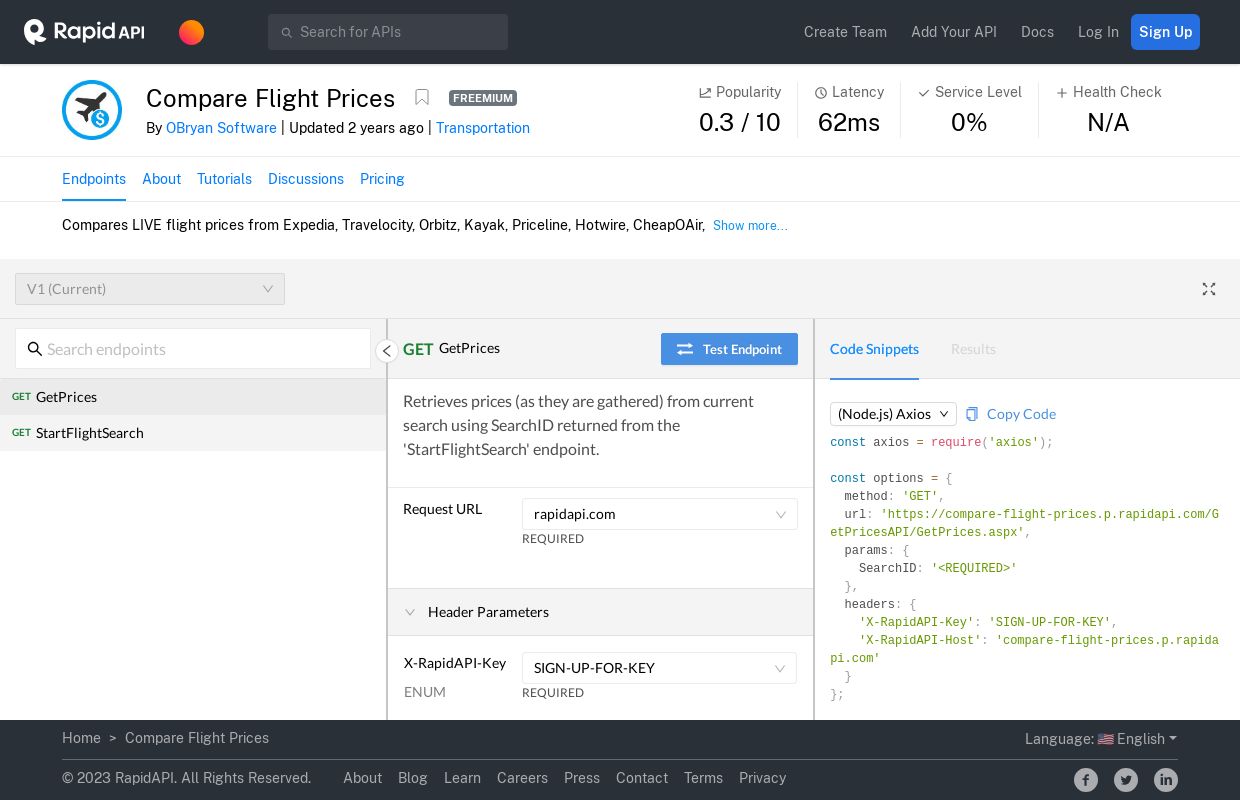Image resolution: width=1240 pixels, height=800 pixels.
Task: Switch to the Endpoints tab
Action: click(x=94, y=179)
